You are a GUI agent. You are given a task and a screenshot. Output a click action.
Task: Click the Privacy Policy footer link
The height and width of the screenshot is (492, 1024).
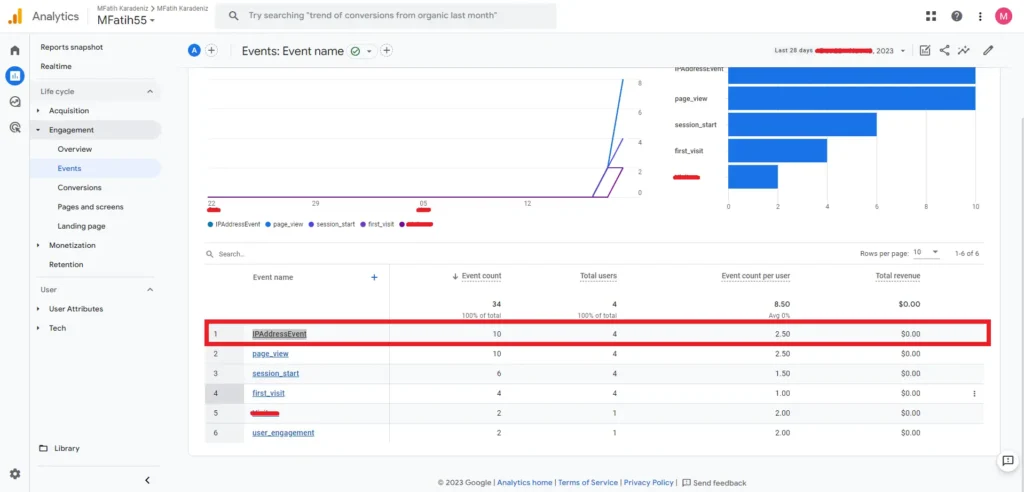(650, 482)
